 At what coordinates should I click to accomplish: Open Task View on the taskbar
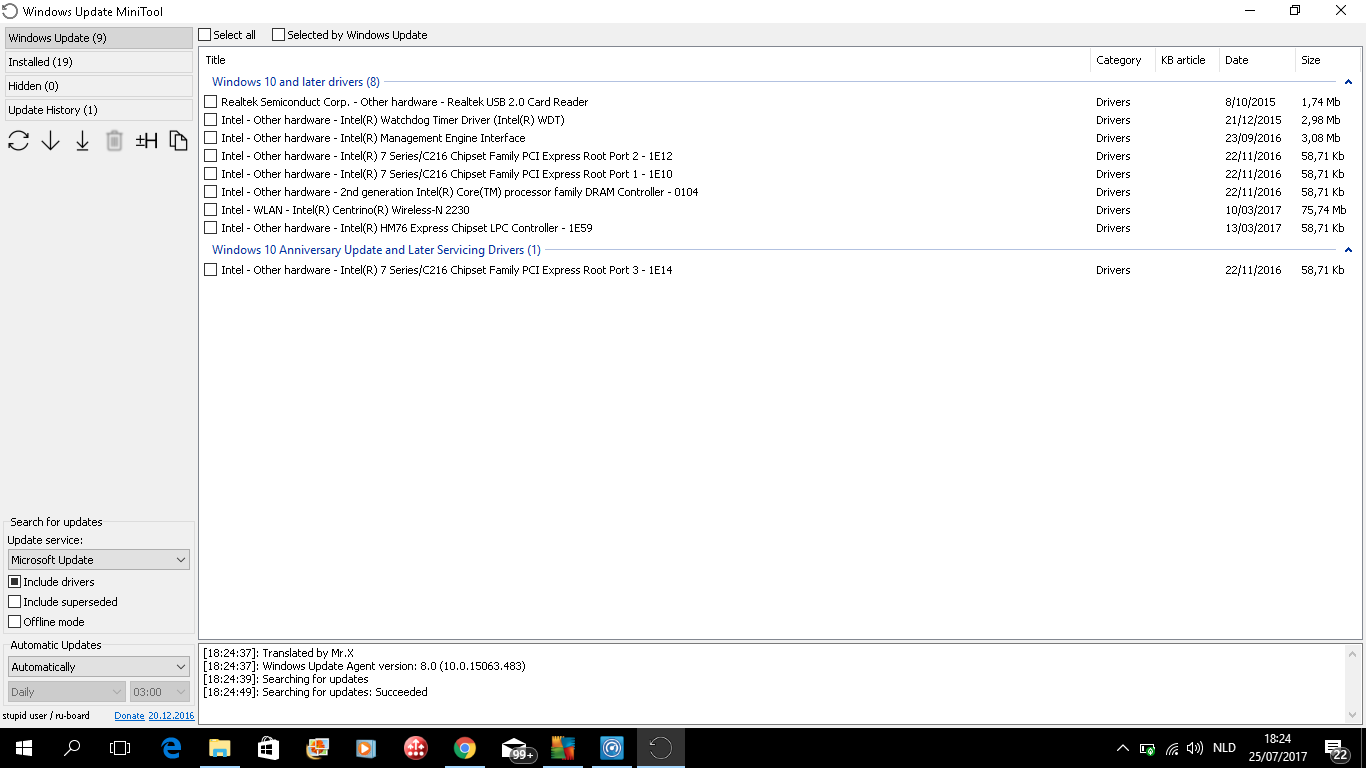point(120,748)
